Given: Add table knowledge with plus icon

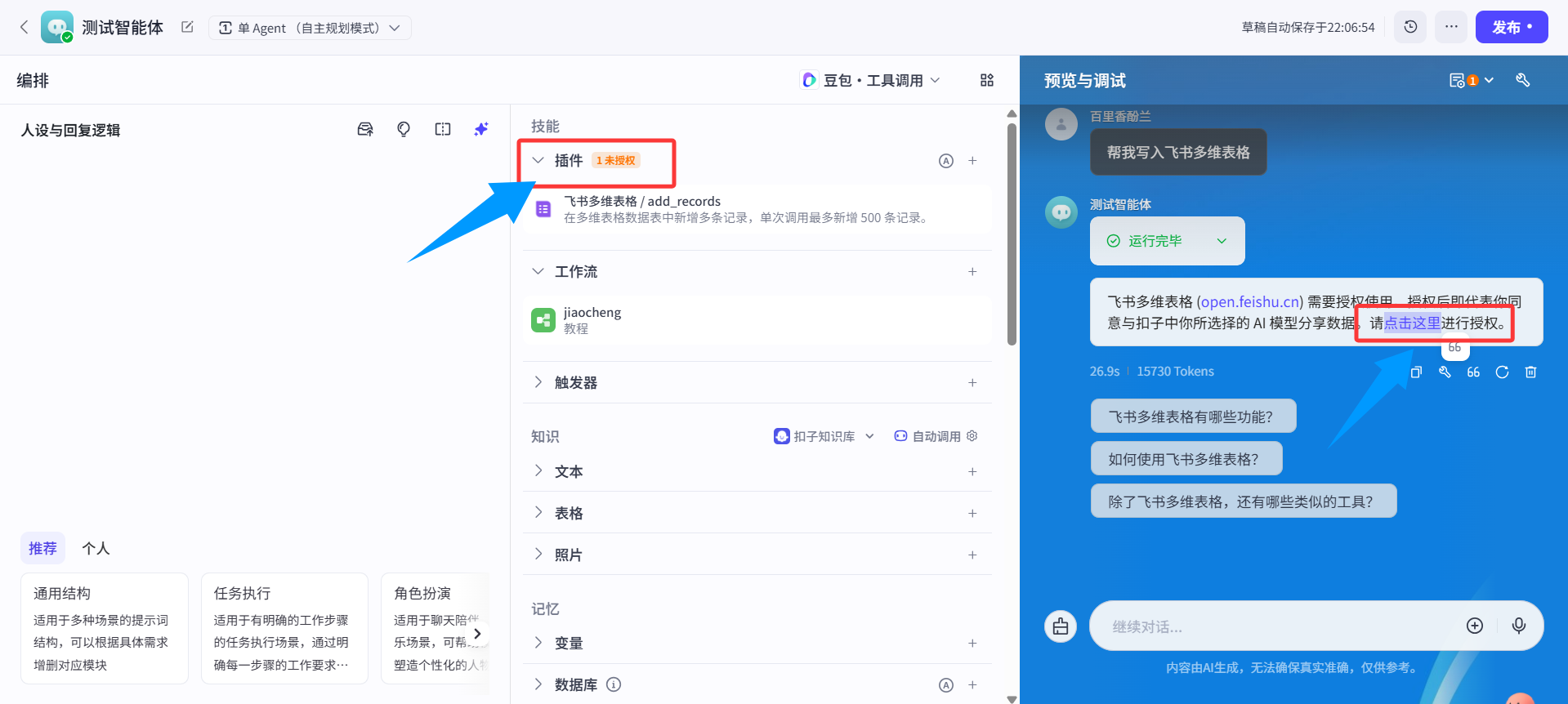Looking at the screenshot, I should point(972,513).
